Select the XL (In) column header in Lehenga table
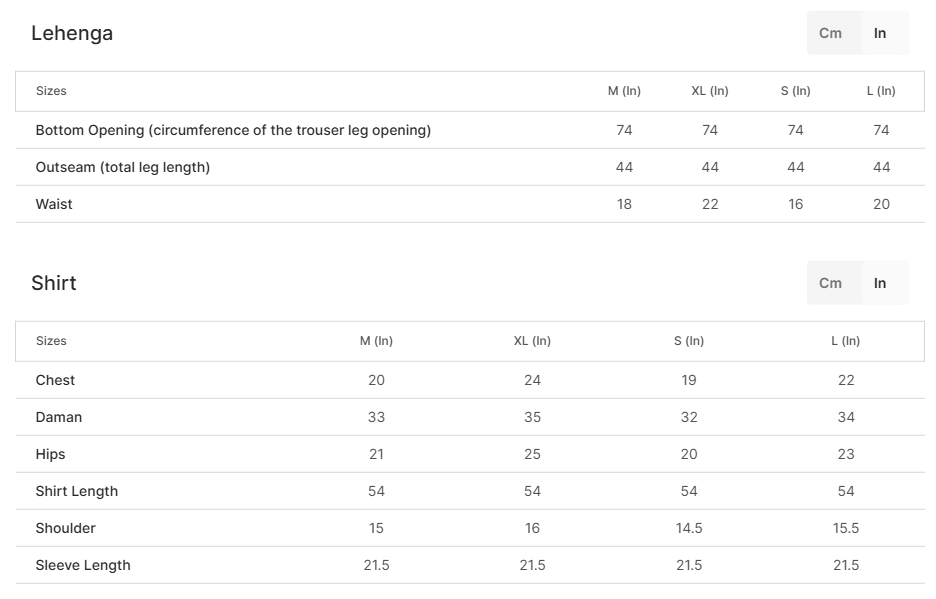Screen dimensions: 936x599 tap(710, 91)
